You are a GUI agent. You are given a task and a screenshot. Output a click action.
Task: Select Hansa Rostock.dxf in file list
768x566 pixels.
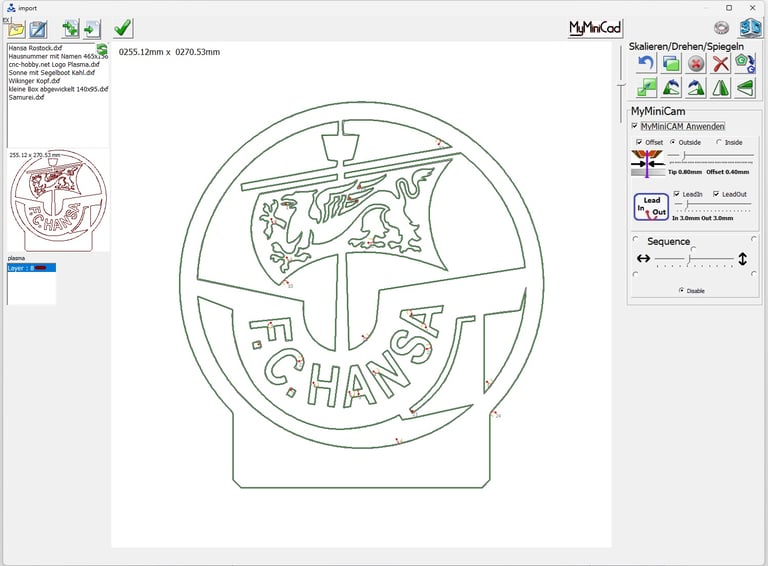pos(35,48)
